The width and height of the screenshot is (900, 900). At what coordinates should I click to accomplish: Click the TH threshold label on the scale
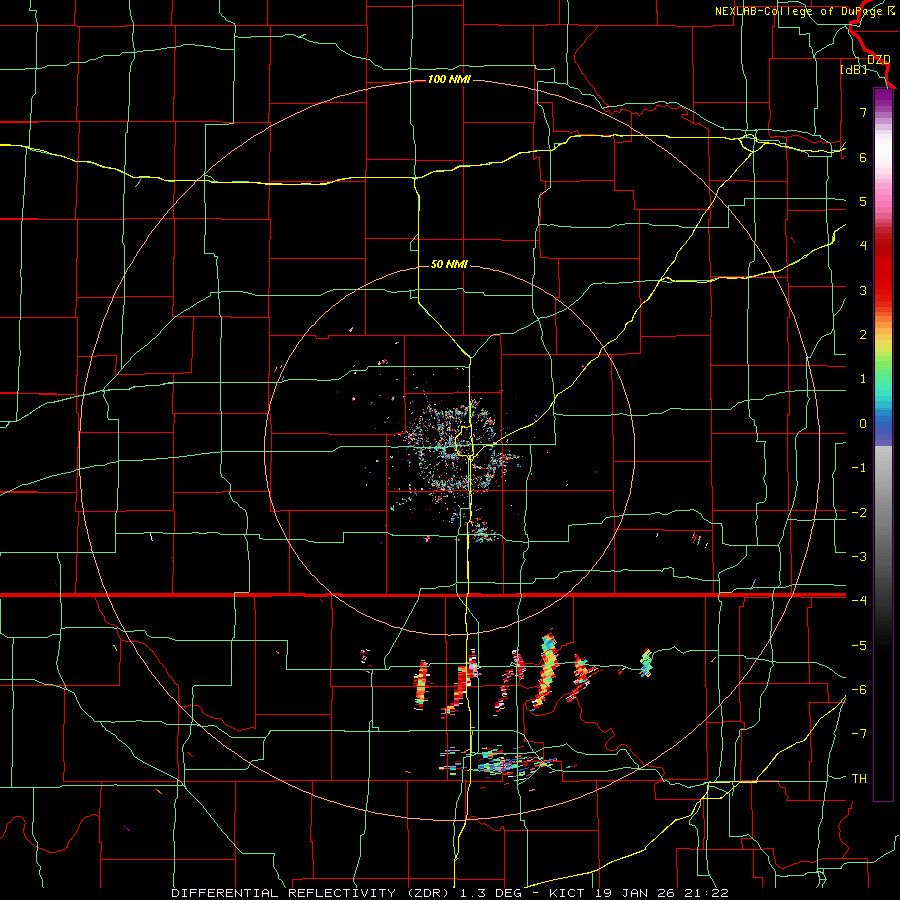point(859,779)
